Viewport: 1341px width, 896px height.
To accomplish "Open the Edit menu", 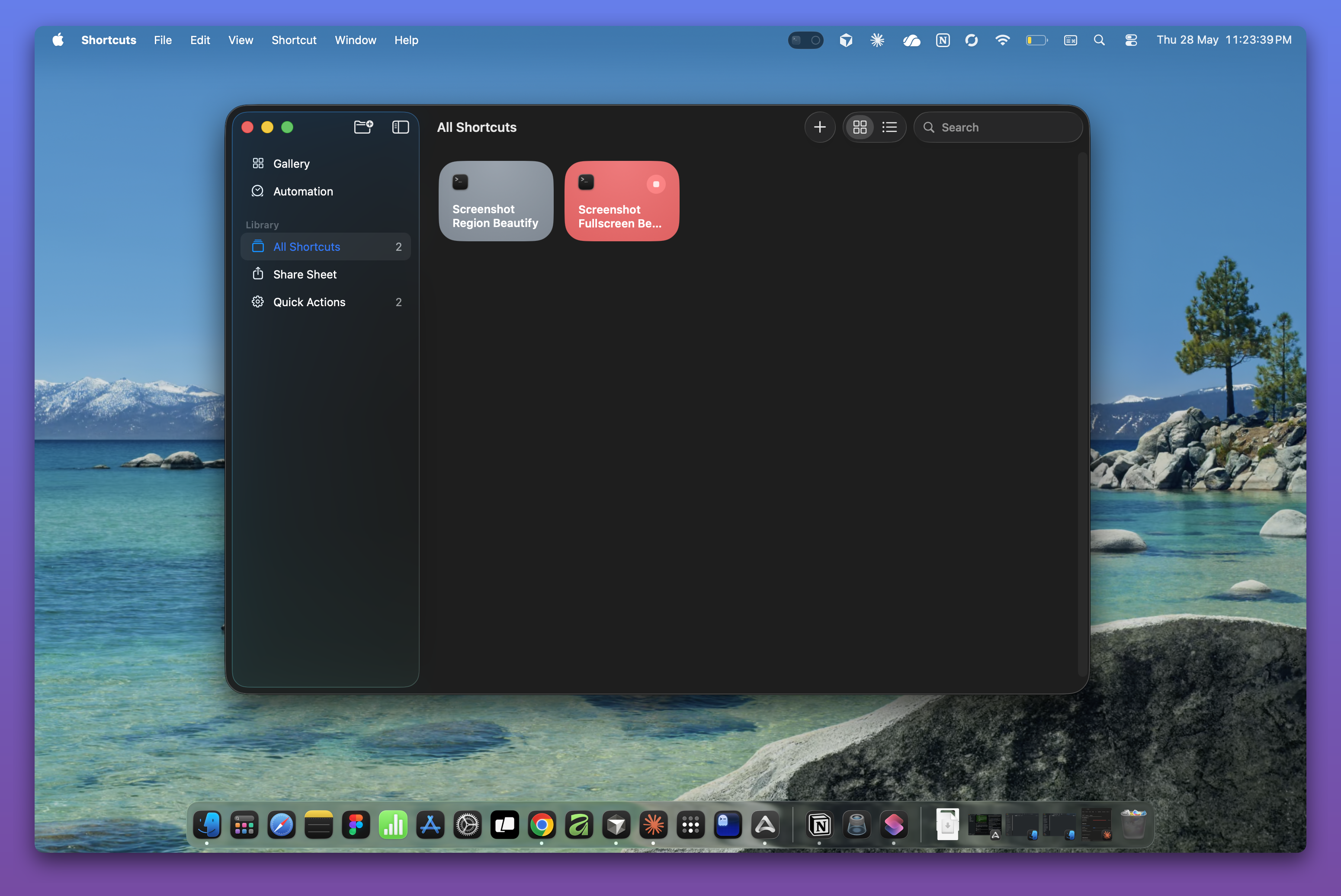I will [200, 40].
